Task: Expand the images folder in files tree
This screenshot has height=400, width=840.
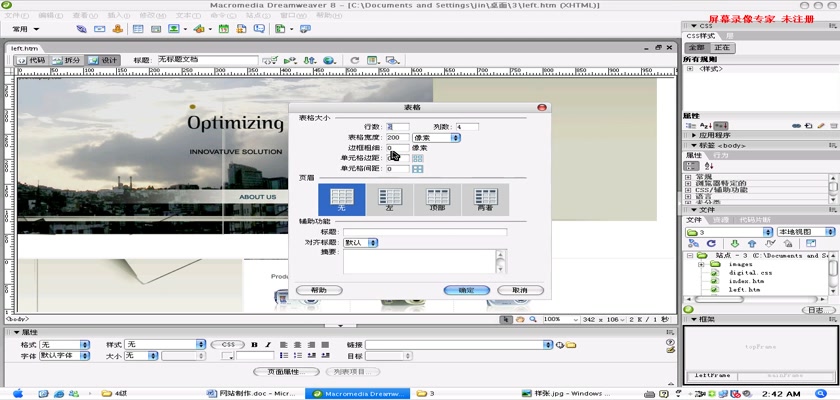Action: tap(701, 264)
